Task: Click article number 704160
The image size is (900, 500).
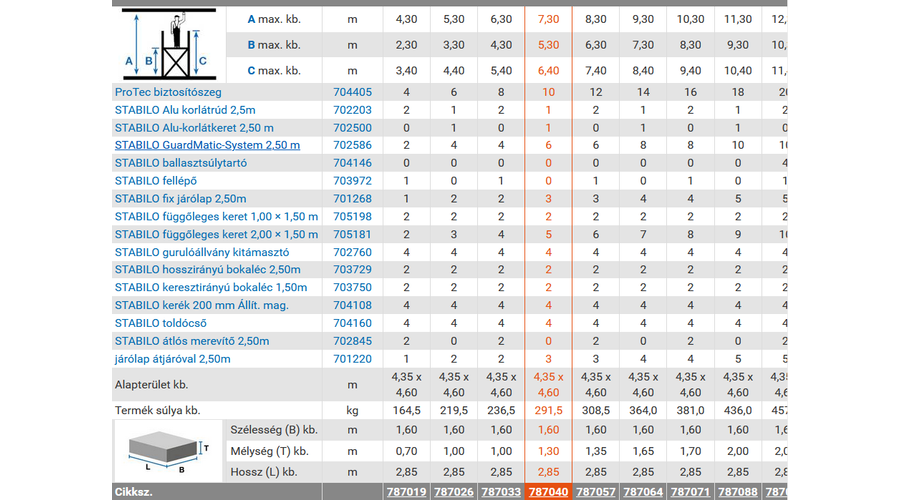Action: click(352, 323)
